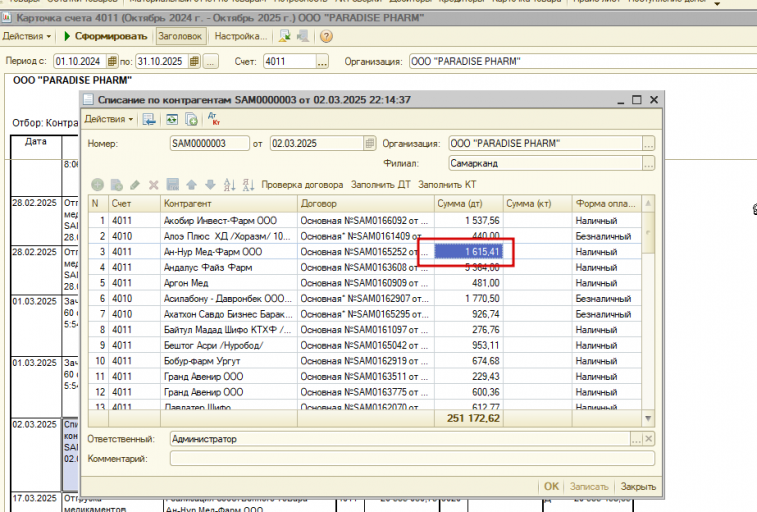Select the Бештог Асри /Нурободо/ row

(365, 345)
